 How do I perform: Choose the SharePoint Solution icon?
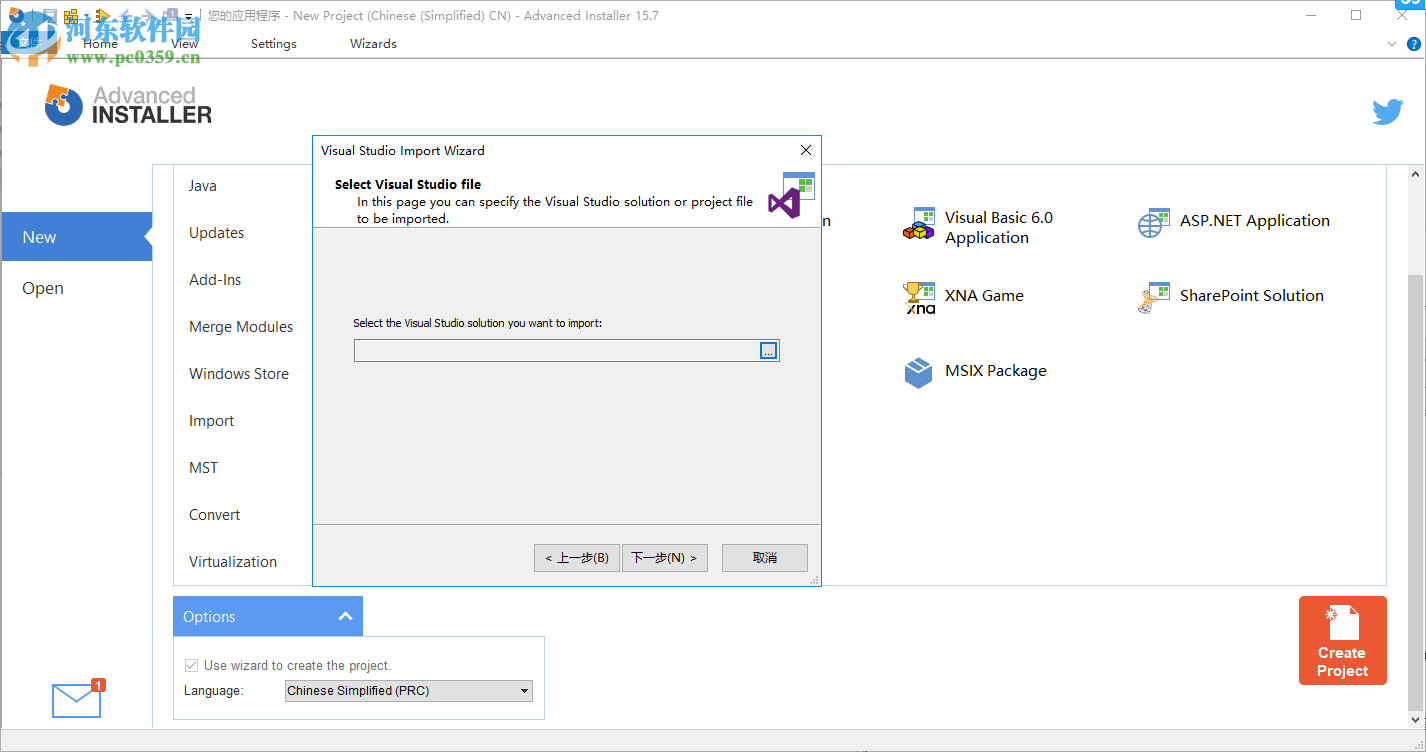[1154, 298]
